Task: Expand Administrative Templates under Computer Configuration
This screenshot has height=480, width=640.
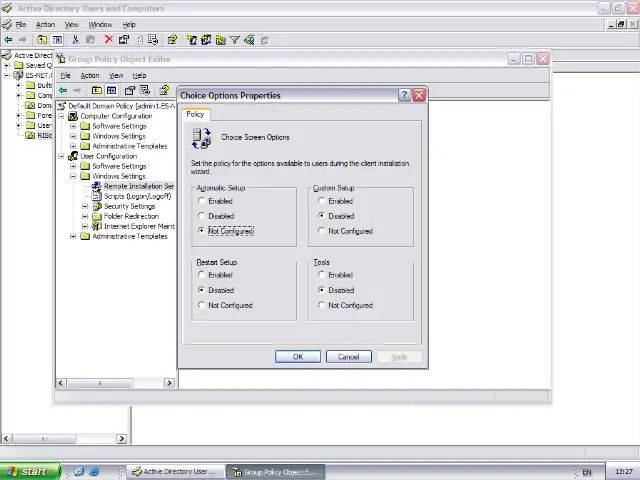Action: pyautogui.click(x=73, y=146)
